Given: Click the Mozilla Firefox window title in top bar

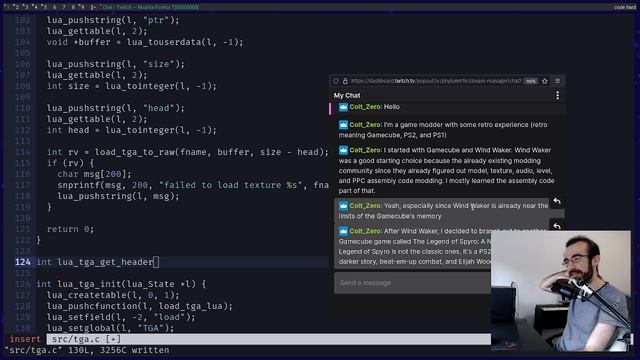Looking at the screenshot, I should [x=150, y=7].
